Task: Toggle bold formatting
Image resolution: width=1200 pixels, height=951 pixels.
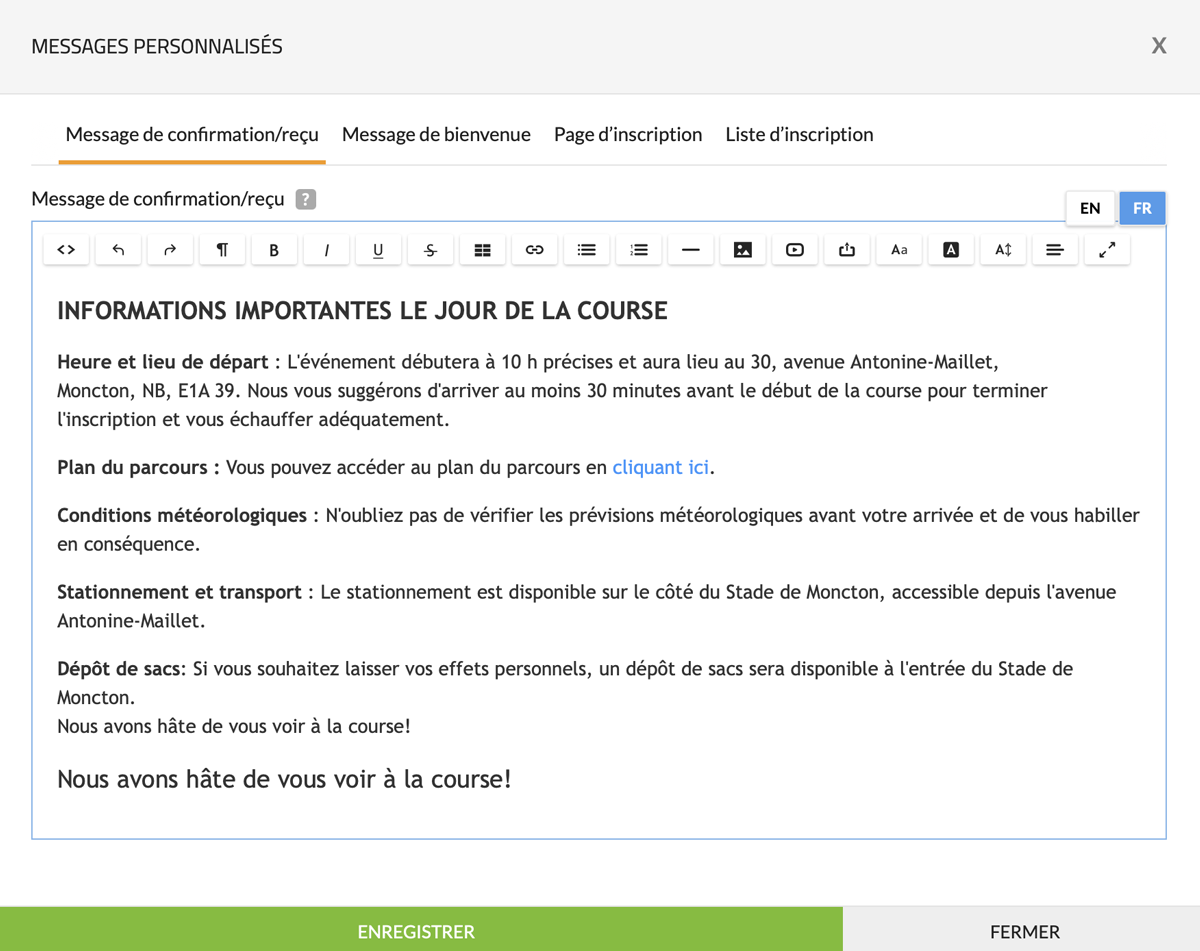Action: pyautogui.click(x=274, y=250)
